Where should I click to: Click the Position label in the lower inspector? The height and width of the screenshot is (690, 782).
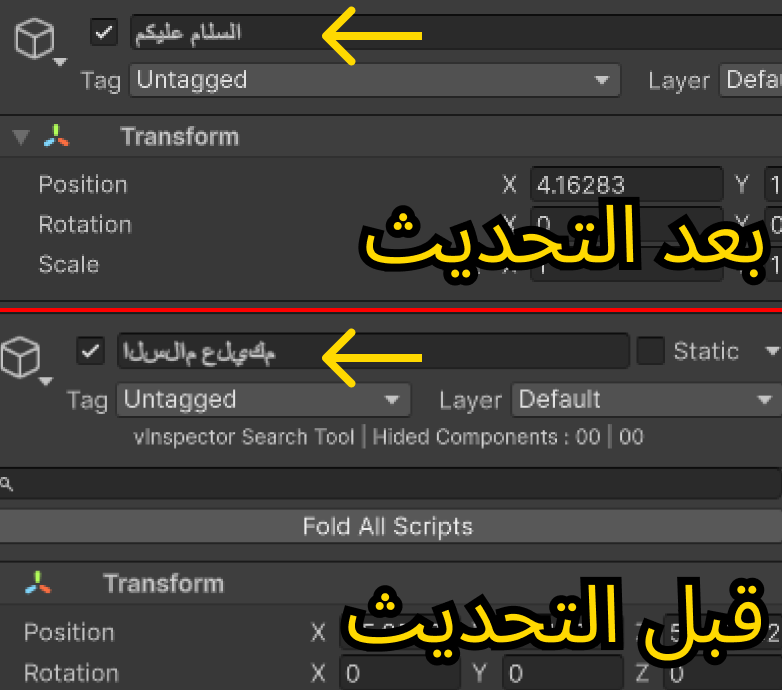point(69,633)
